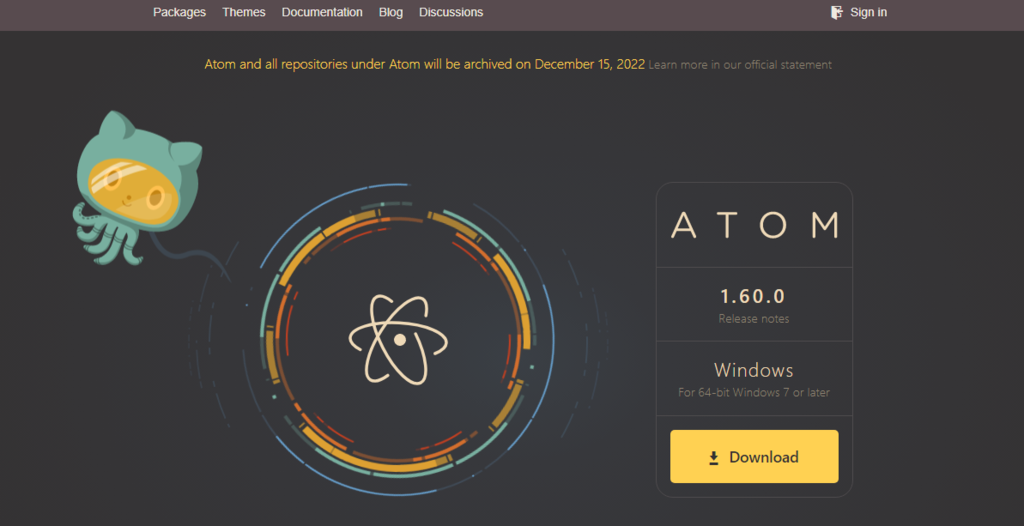
Task: Open the Discussions page
Action: pos(451,12)
